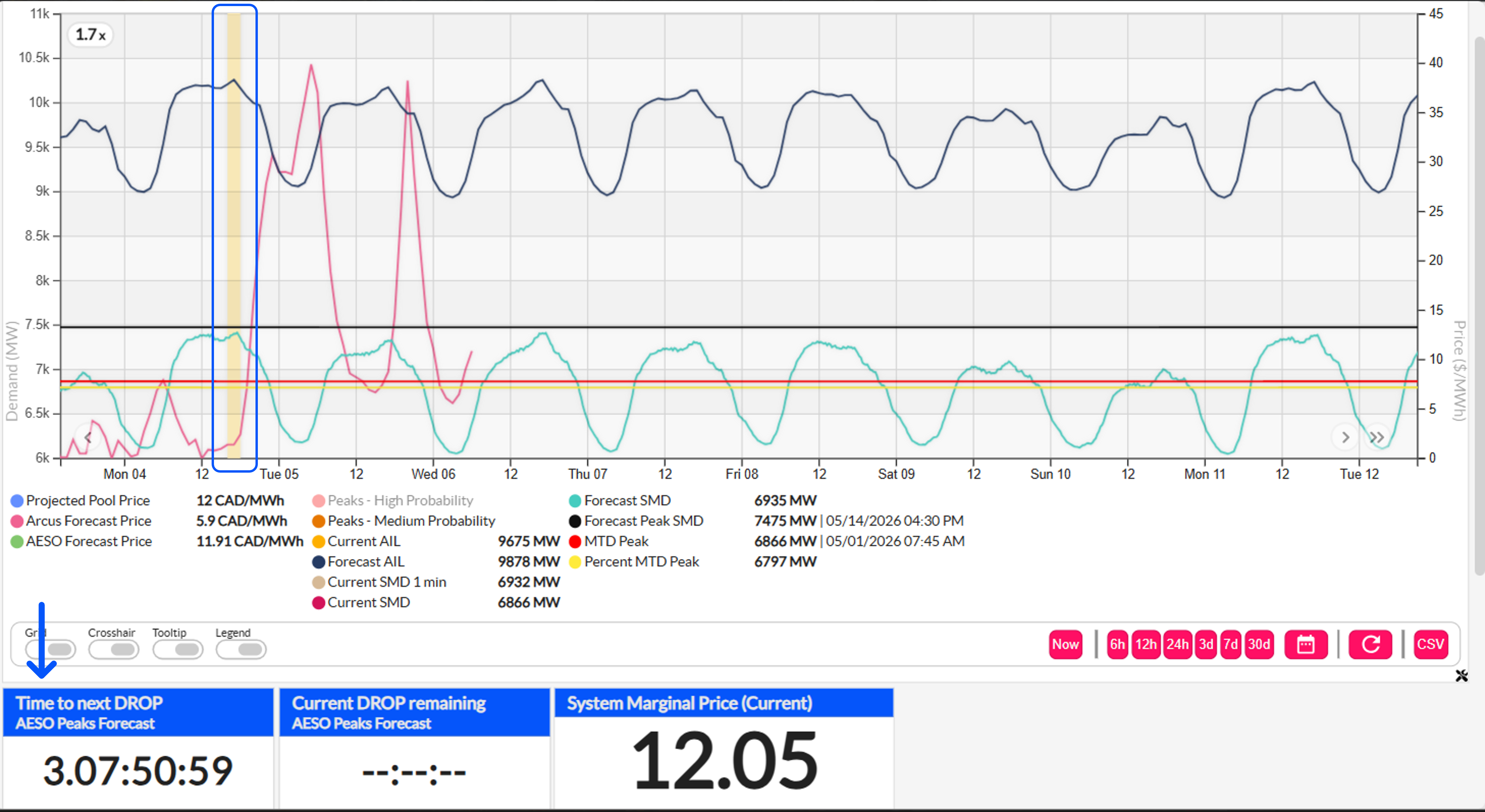Pan chart right with single chevron

pyautogui.click(x=1345, y=438)
